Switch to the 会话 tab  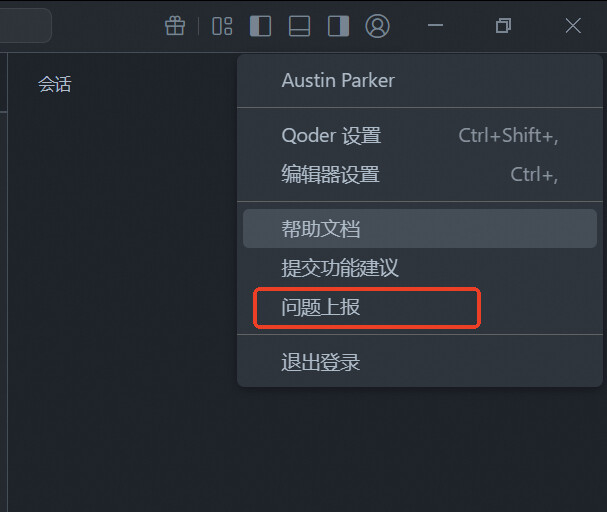point(55,85)
